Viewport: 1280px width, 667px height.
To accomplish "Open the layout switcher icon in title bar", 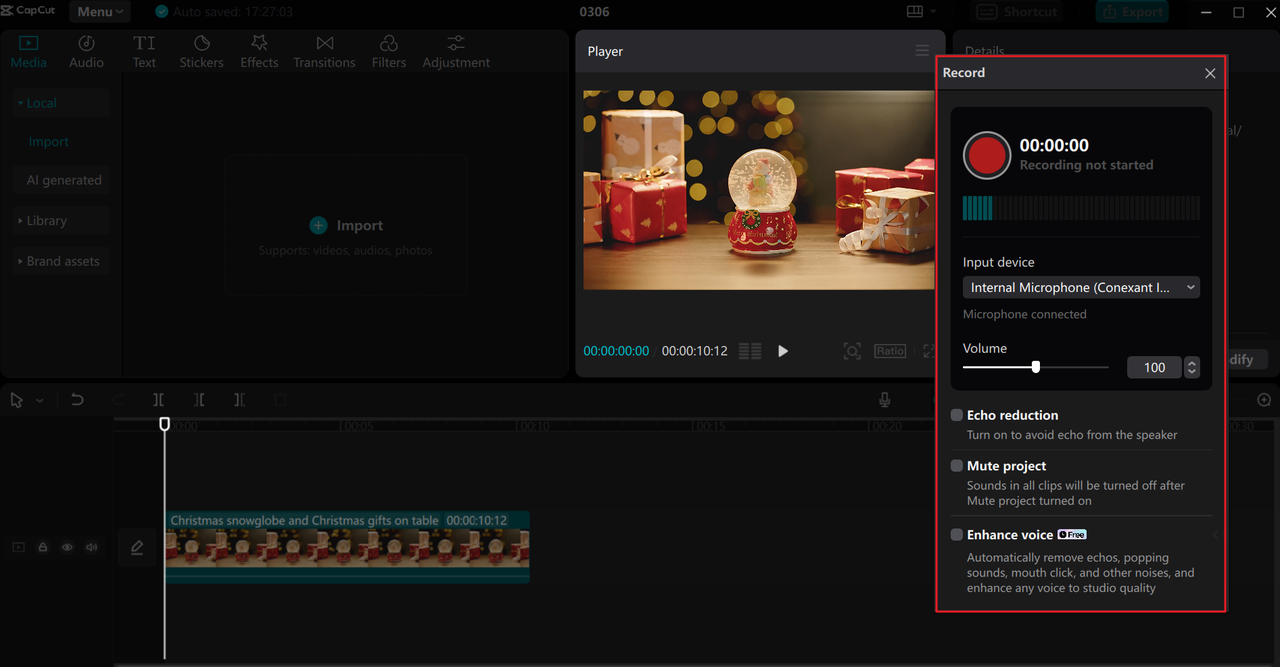I will click(914, 12).
